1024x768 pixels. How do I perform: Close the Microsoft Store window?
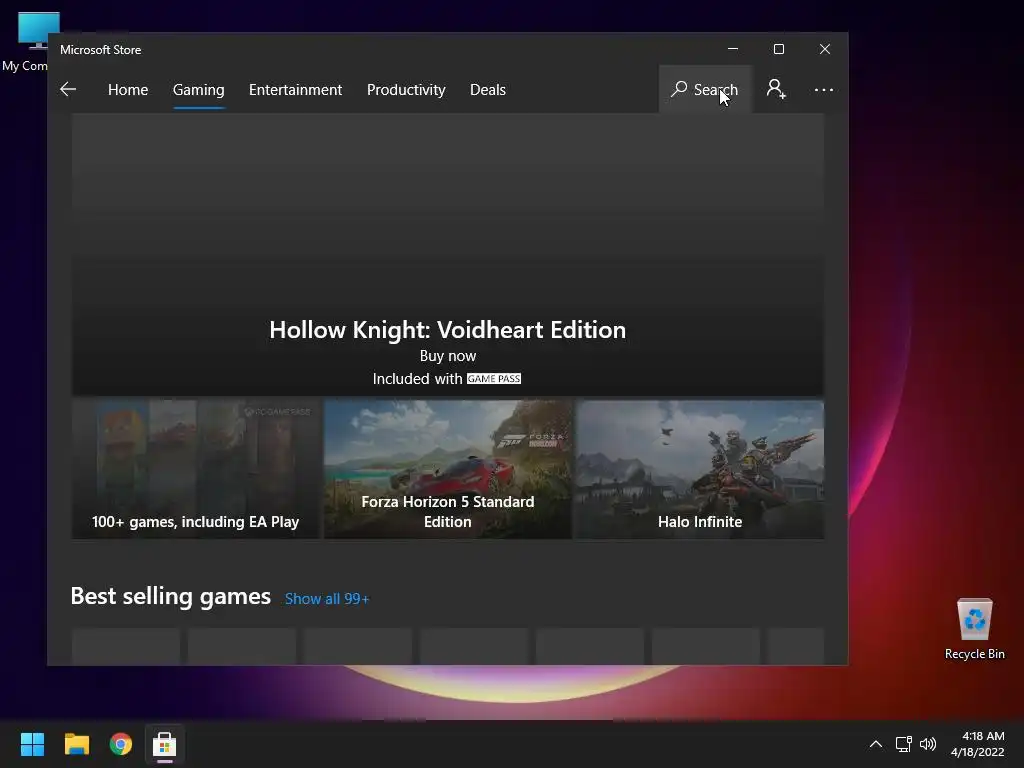click(x=825, y=49)
